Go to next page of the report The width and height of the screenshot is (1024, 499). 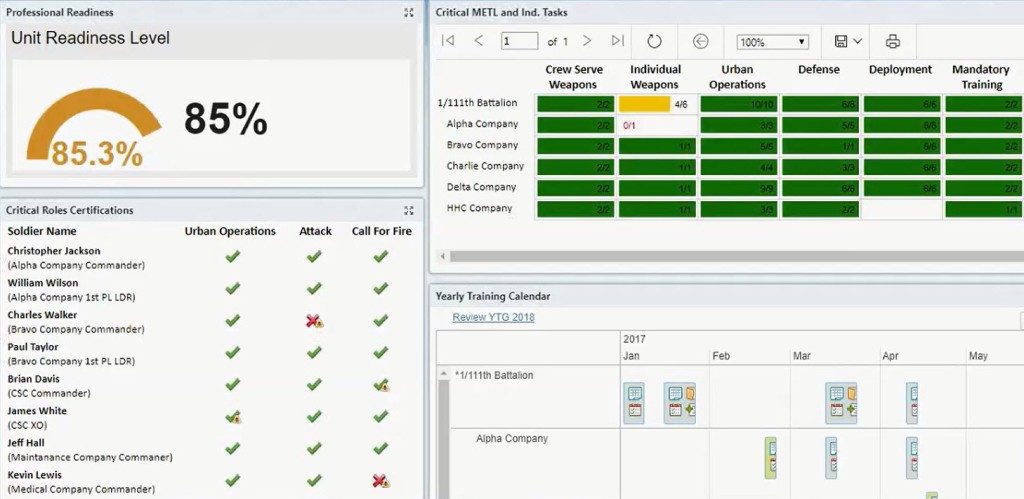click(587, 41)
